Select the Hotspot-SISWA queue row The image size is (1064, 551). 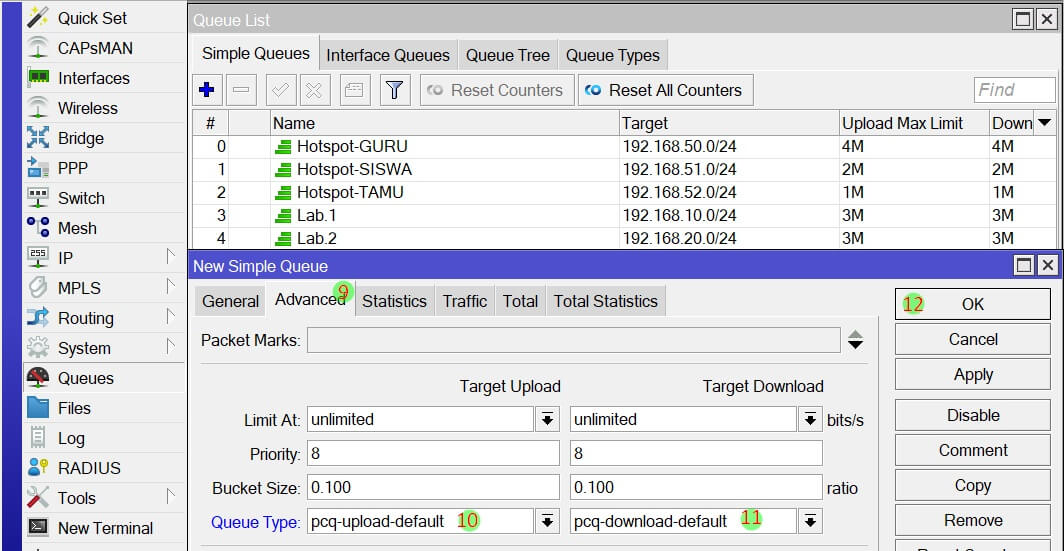click(354, 169)
